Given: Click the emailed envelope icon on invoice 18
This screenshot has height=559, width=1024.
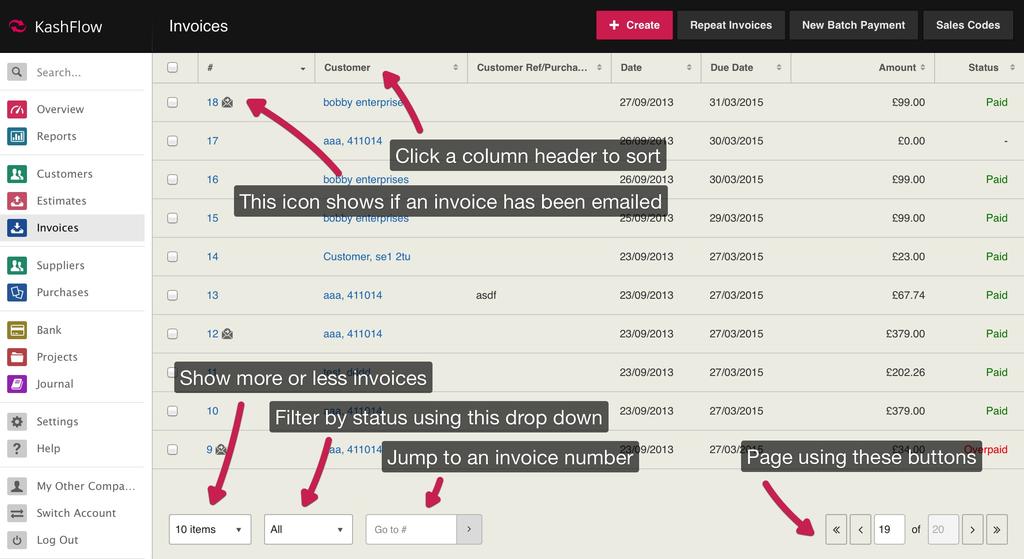Looking at the screenshot, I should (227, 102).
